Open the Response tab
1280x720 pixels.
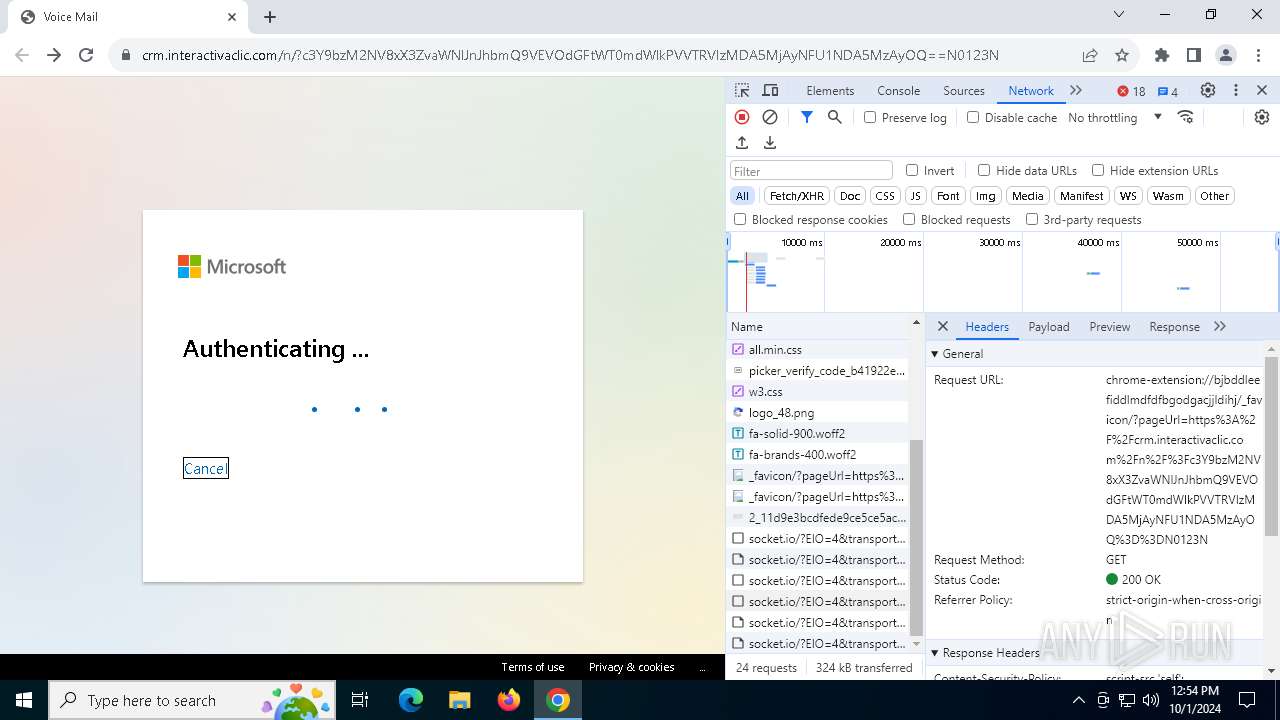[1174, 326]
